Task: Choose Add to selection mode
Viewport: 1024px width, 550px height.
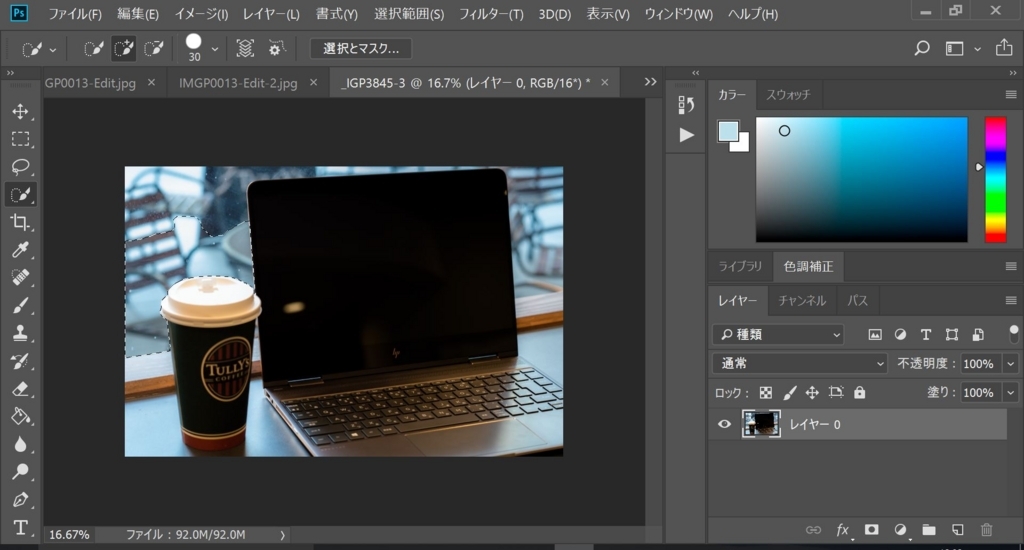Action: click(x=123, y=48)
